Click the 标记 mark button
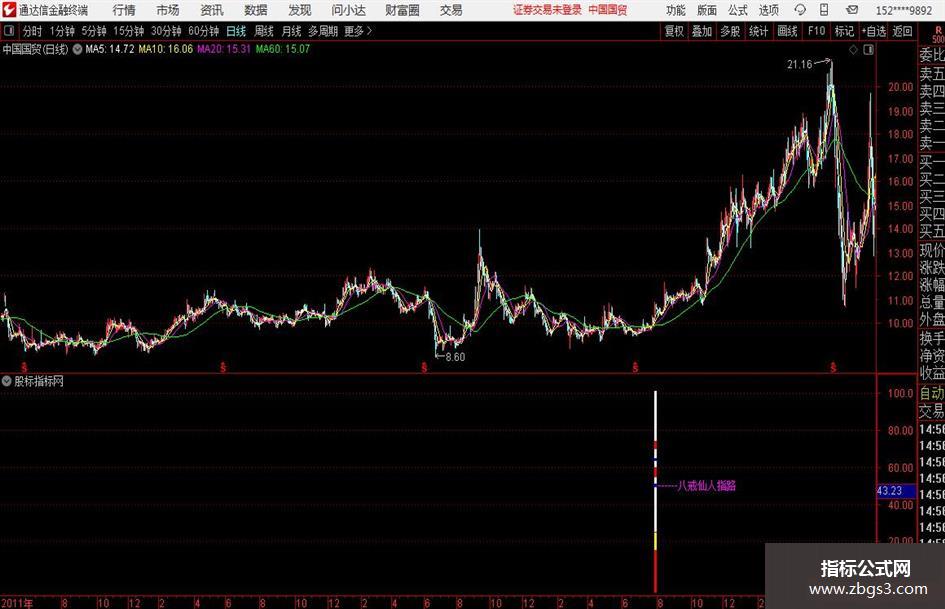Image resolution: width=945 pixels, height=609 pixels. (844, 31)
